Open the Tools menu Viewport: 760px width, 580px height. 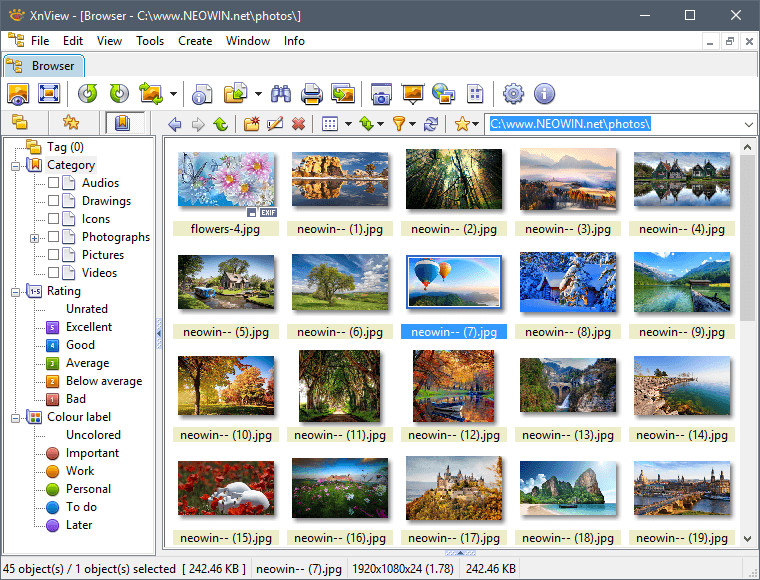coord(150,41)
